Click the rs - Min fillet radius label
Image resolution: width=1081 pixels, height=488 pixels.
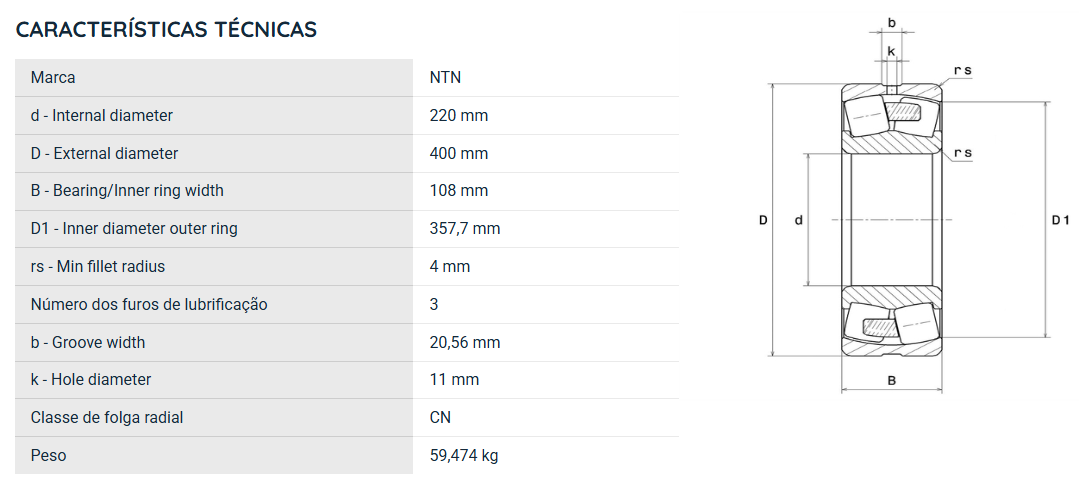[x=98, y=266]
